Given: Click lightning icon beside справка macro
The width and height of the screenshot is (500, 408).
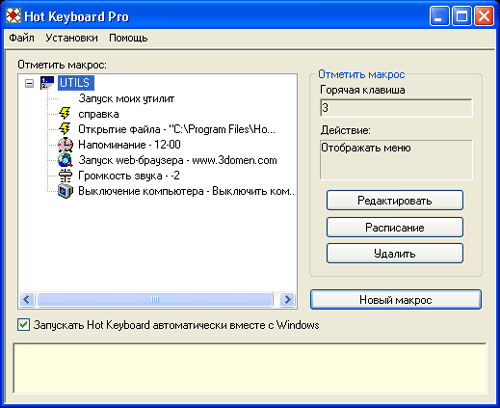Looking at the screenshot, I should tap(65, 114).
